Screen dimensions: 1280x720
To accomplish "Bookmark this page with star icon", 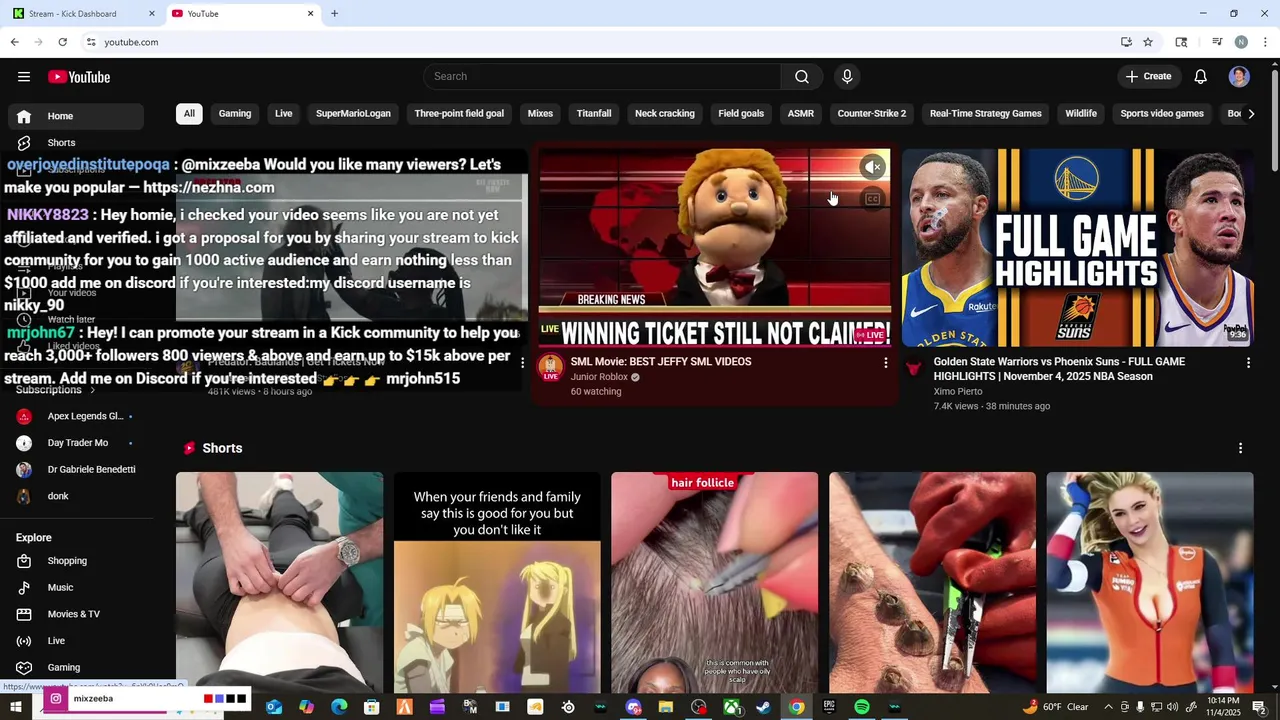I will click(x=1148, y=42).
